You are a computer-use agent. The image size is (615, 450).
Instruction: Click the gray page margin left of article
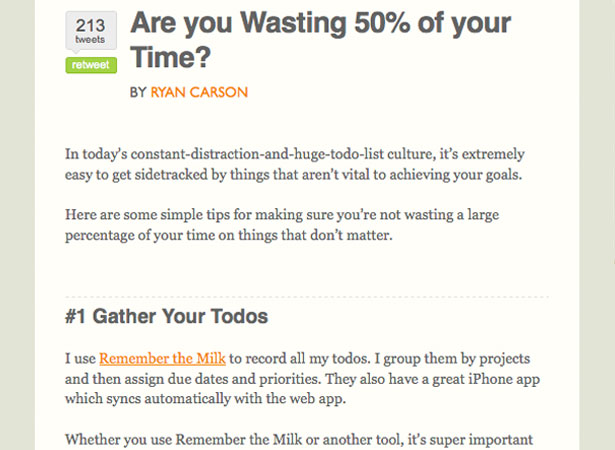(x=17, y=225)
